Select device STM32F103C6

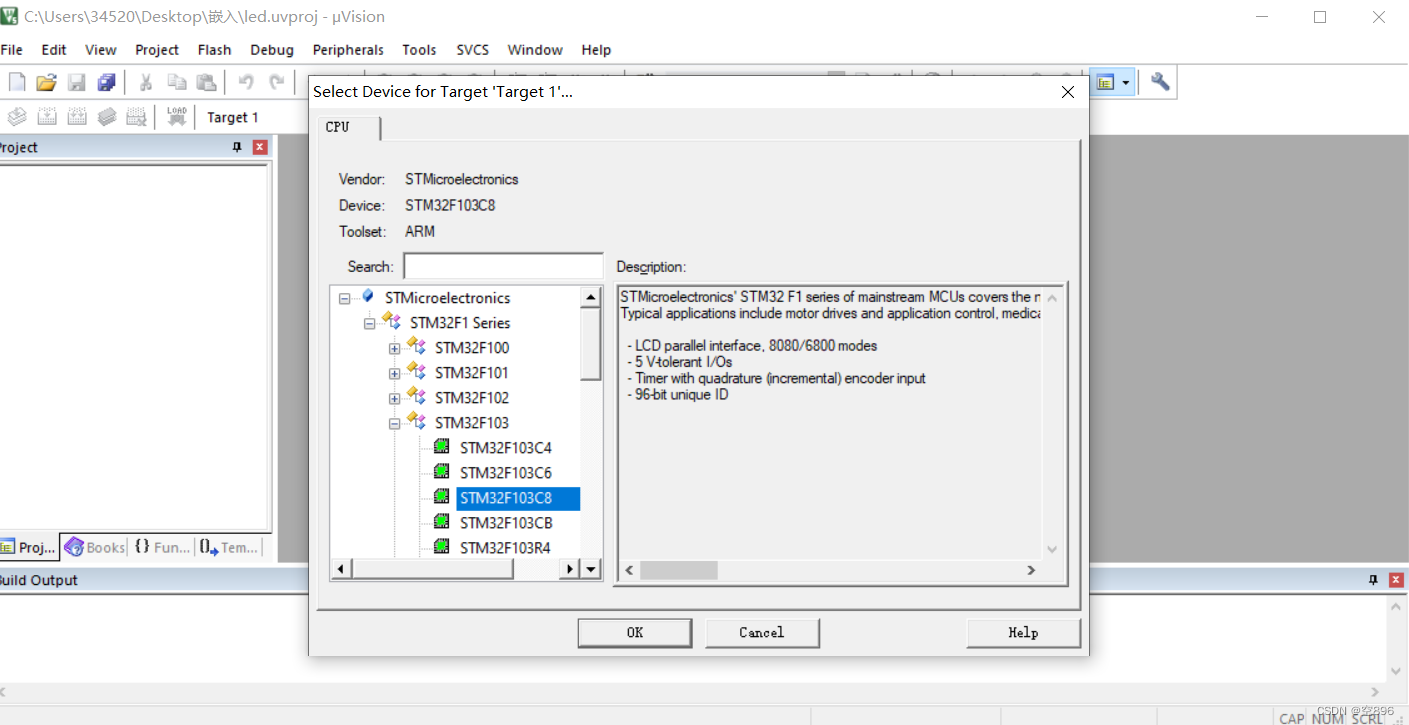pyautogui.click(x=505, y=473)
